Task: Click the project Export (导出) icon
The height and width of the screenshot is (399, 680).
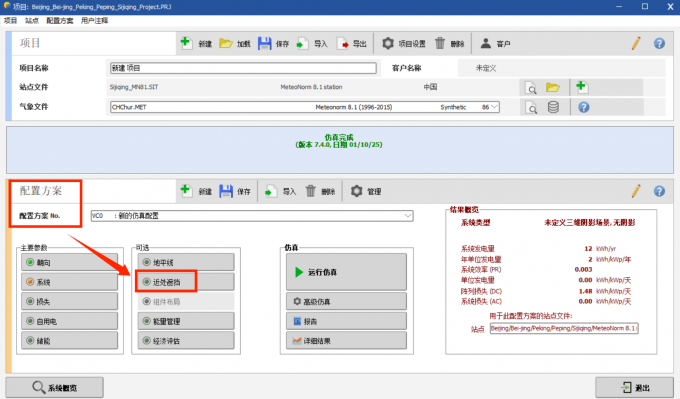Action: 342,43
